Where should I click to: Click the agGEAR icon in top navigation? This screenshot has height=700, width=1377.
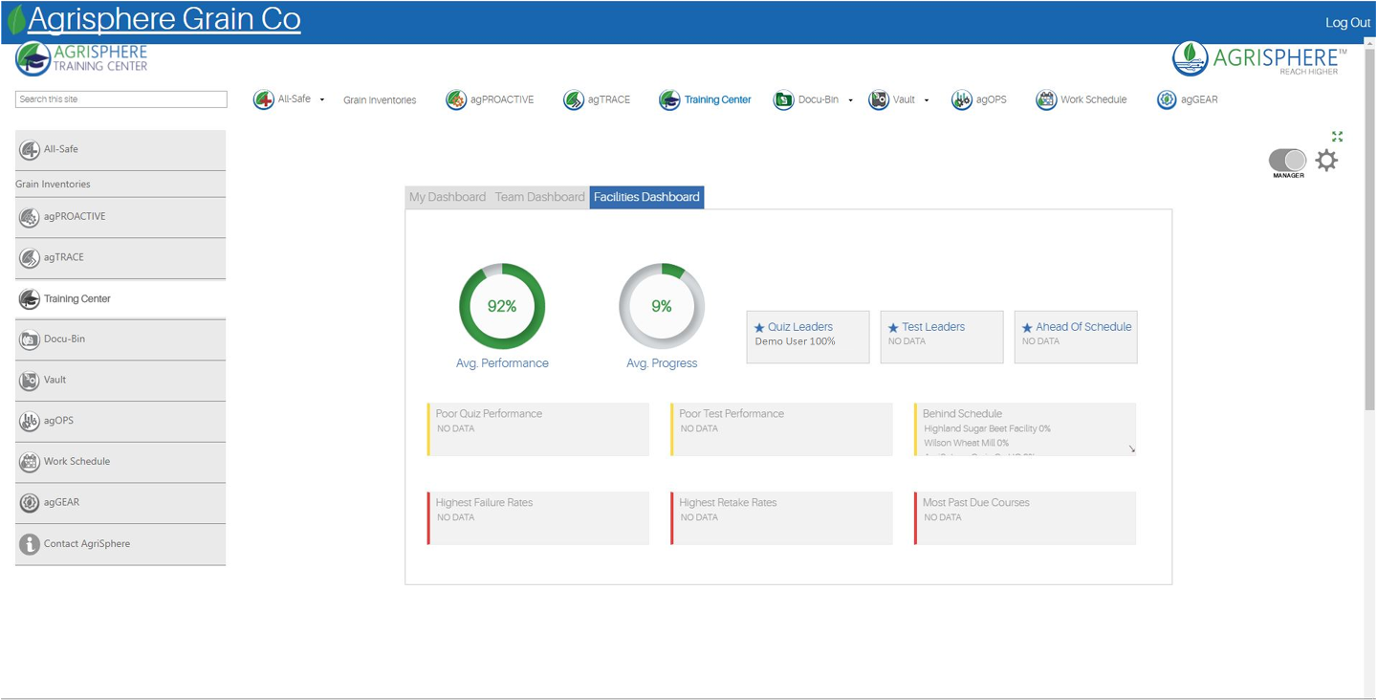point(1167,100)
